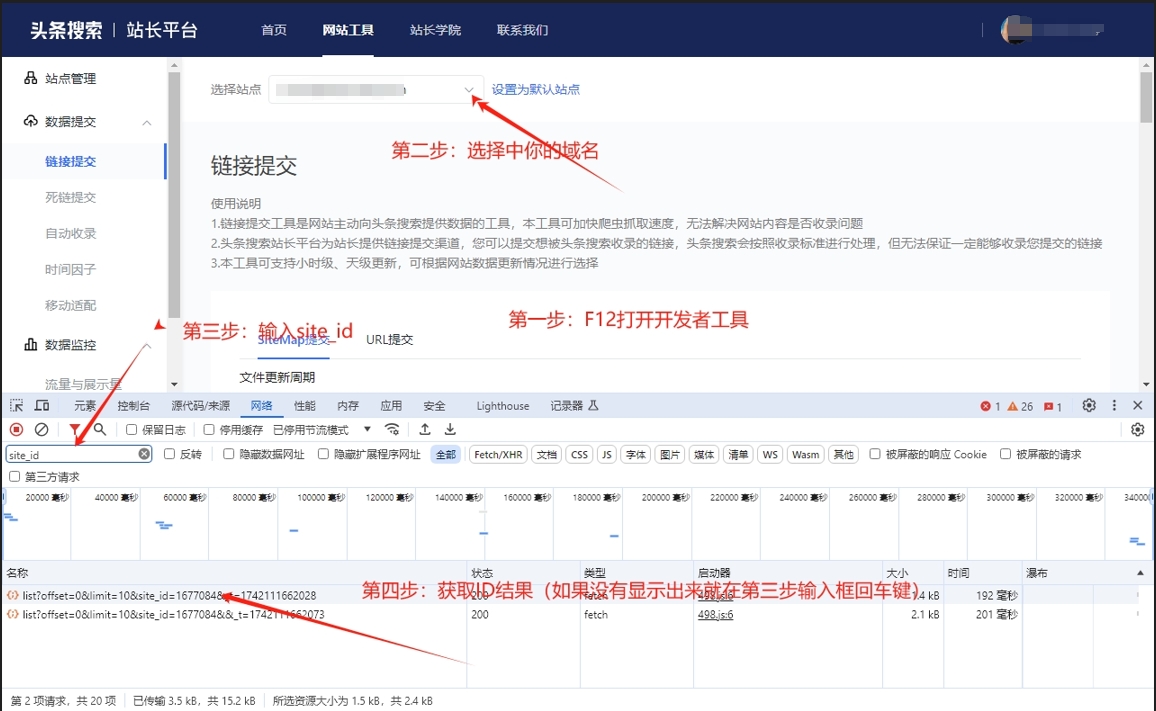Toggle 第三方请求 checkbox

pos(15,476)
